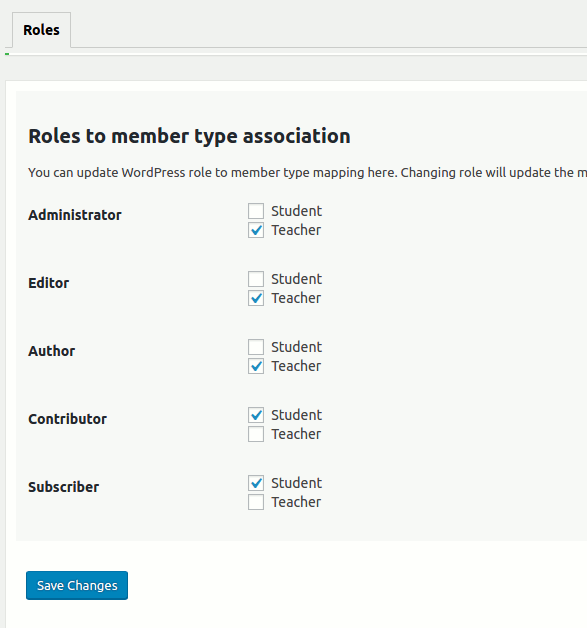587x628 pixels.
Task: Uncheck Teacher for the Administrator role
Action: pyautogui.click(x=256, y=230)
